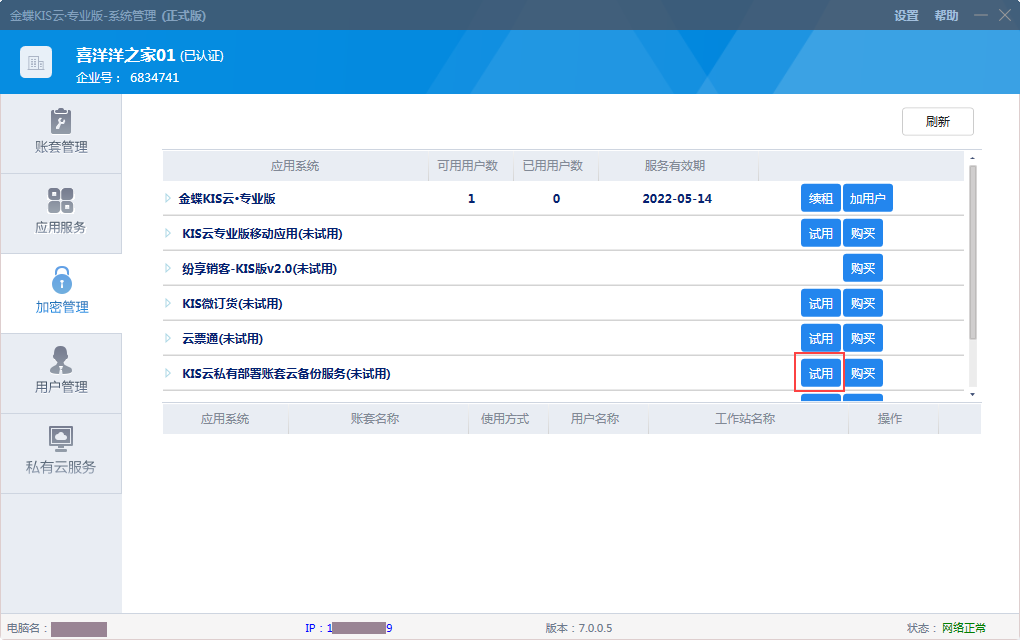Click the 2022-05-14 service expiry date

click(677, 199)
